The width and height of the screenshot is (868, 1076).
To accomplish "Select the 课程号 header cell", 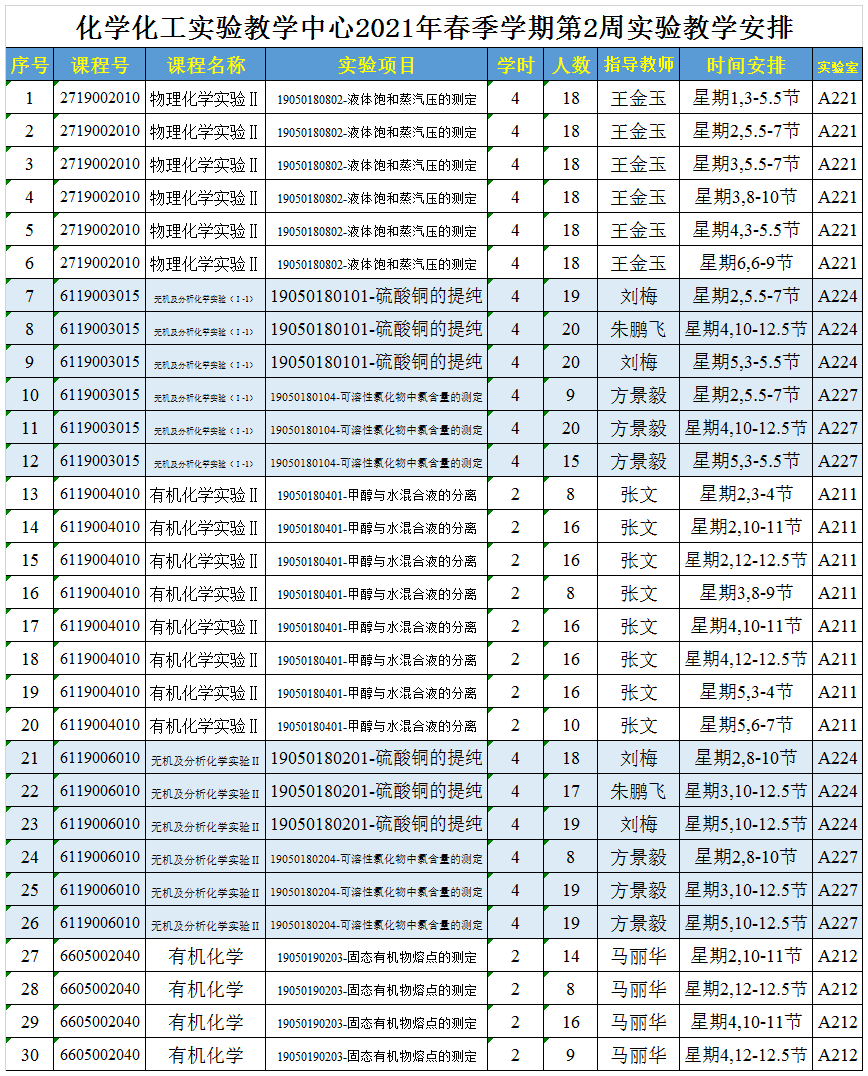I will [x=100, y=65].
